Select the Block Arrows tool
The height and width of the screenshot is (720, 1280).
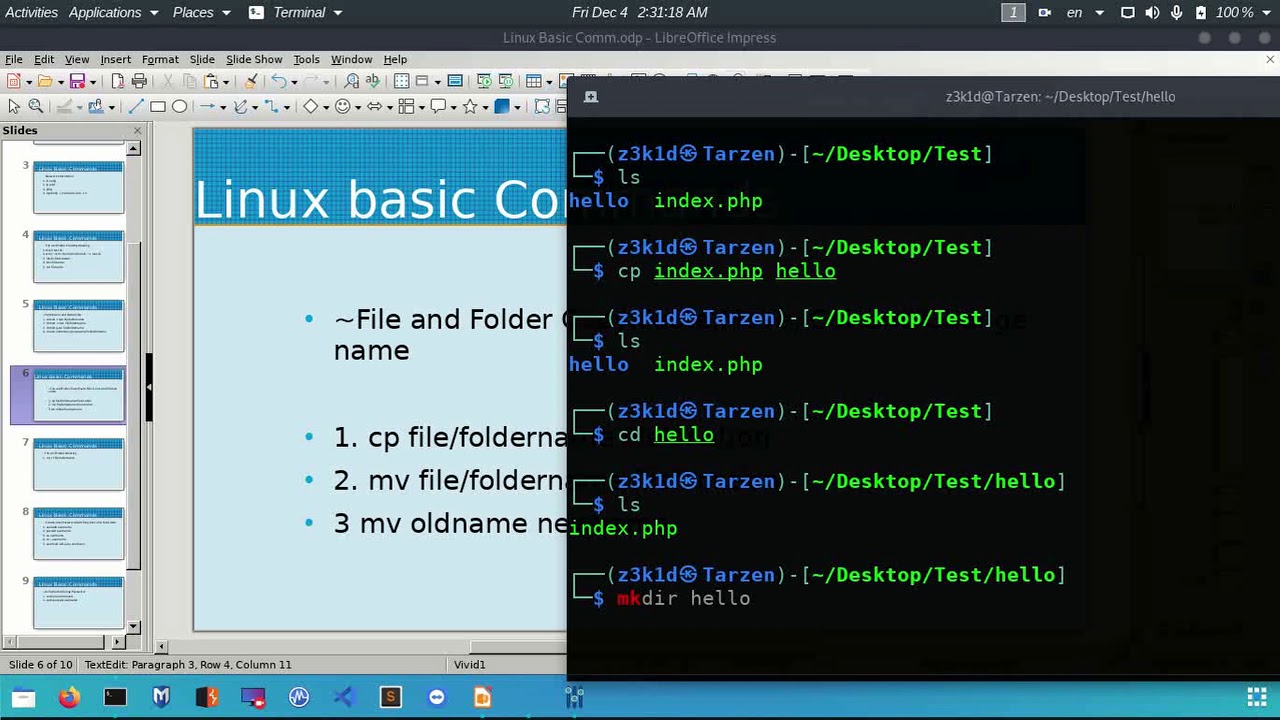click(375, 106)
